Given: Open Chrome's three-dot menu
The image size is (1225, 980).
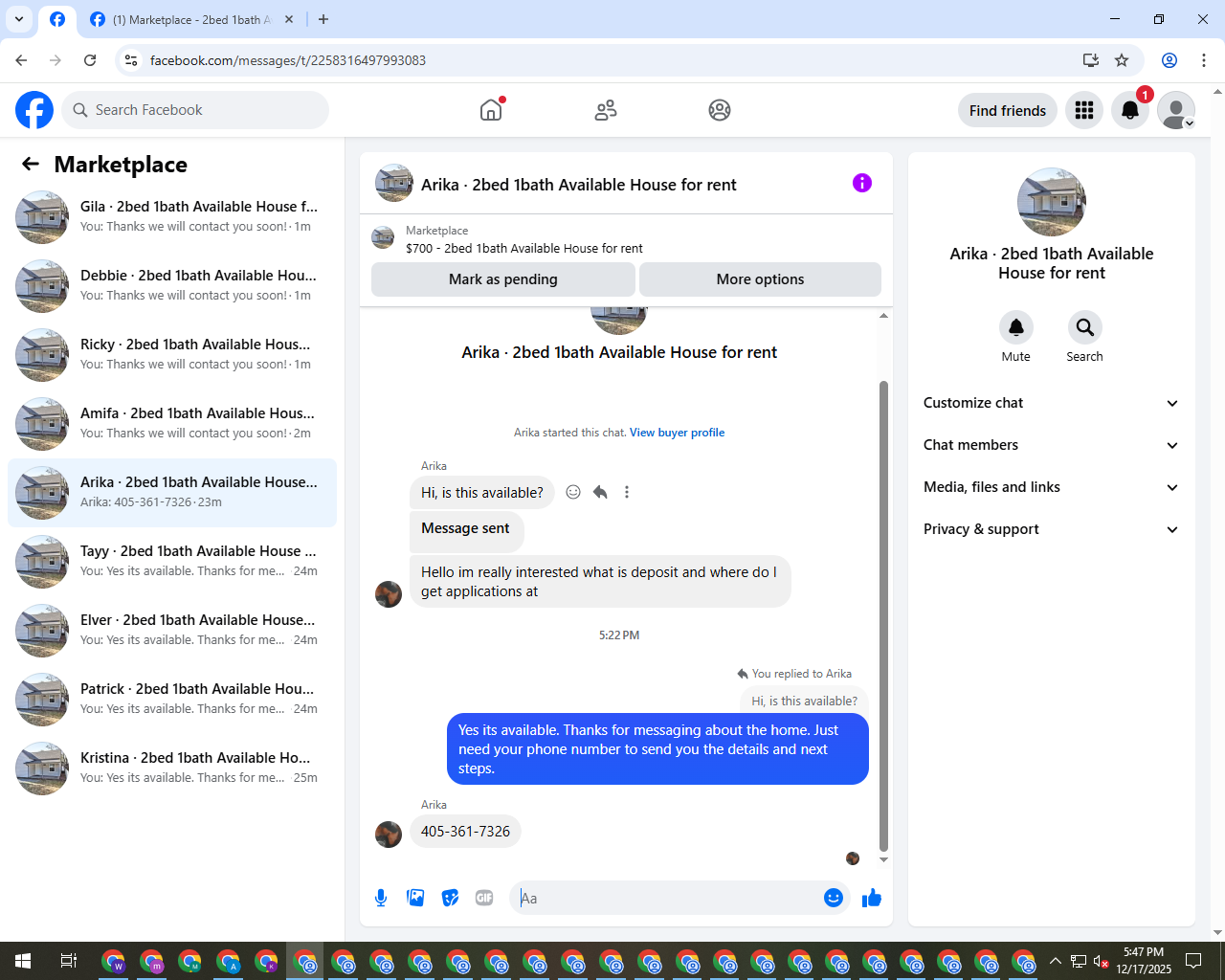Looking at the screenshot, I should click(x=1204, y=60).
